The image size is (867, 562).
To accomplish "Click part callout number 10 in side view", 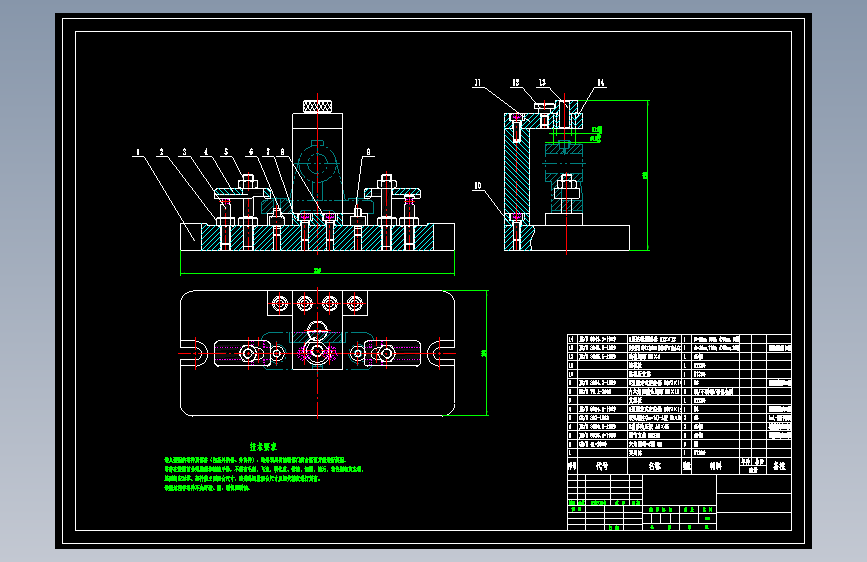I will [x=478, y=186].
